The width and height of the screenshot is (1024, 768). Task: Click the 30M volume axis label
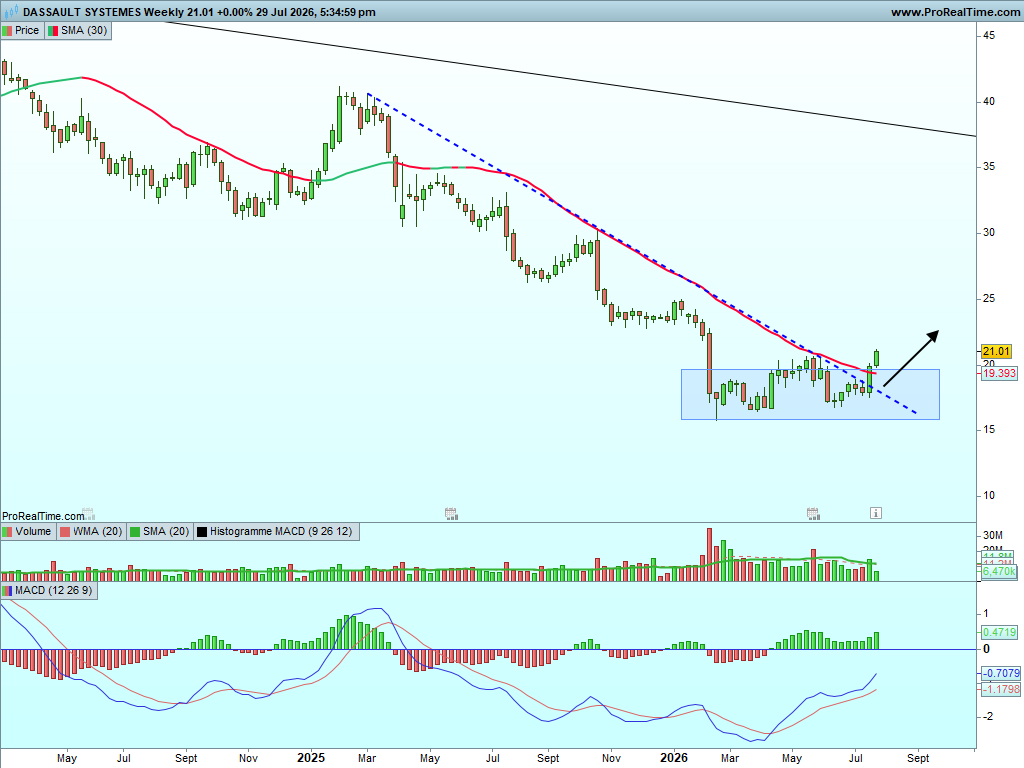992,536
